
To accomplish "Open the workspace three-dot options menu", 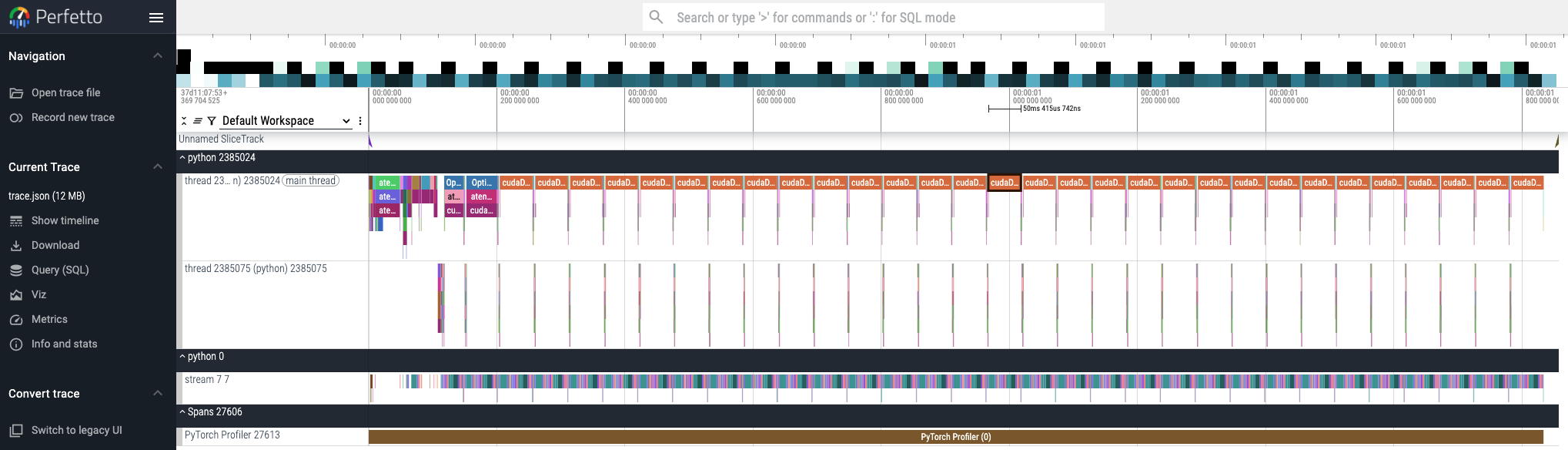I will tap(360, 121).
